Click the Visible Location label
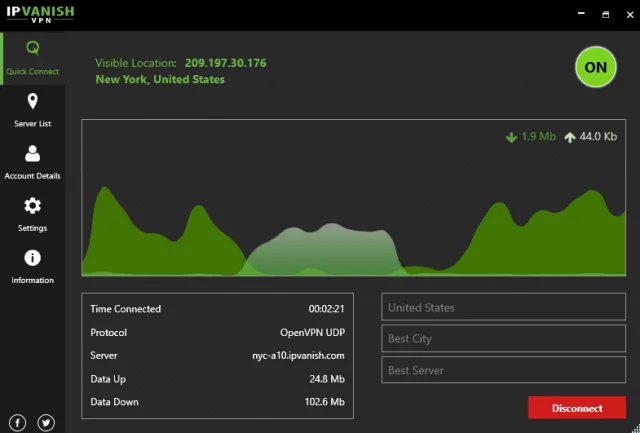The width and height of the screenshot is (640, 433). (136, 63)
